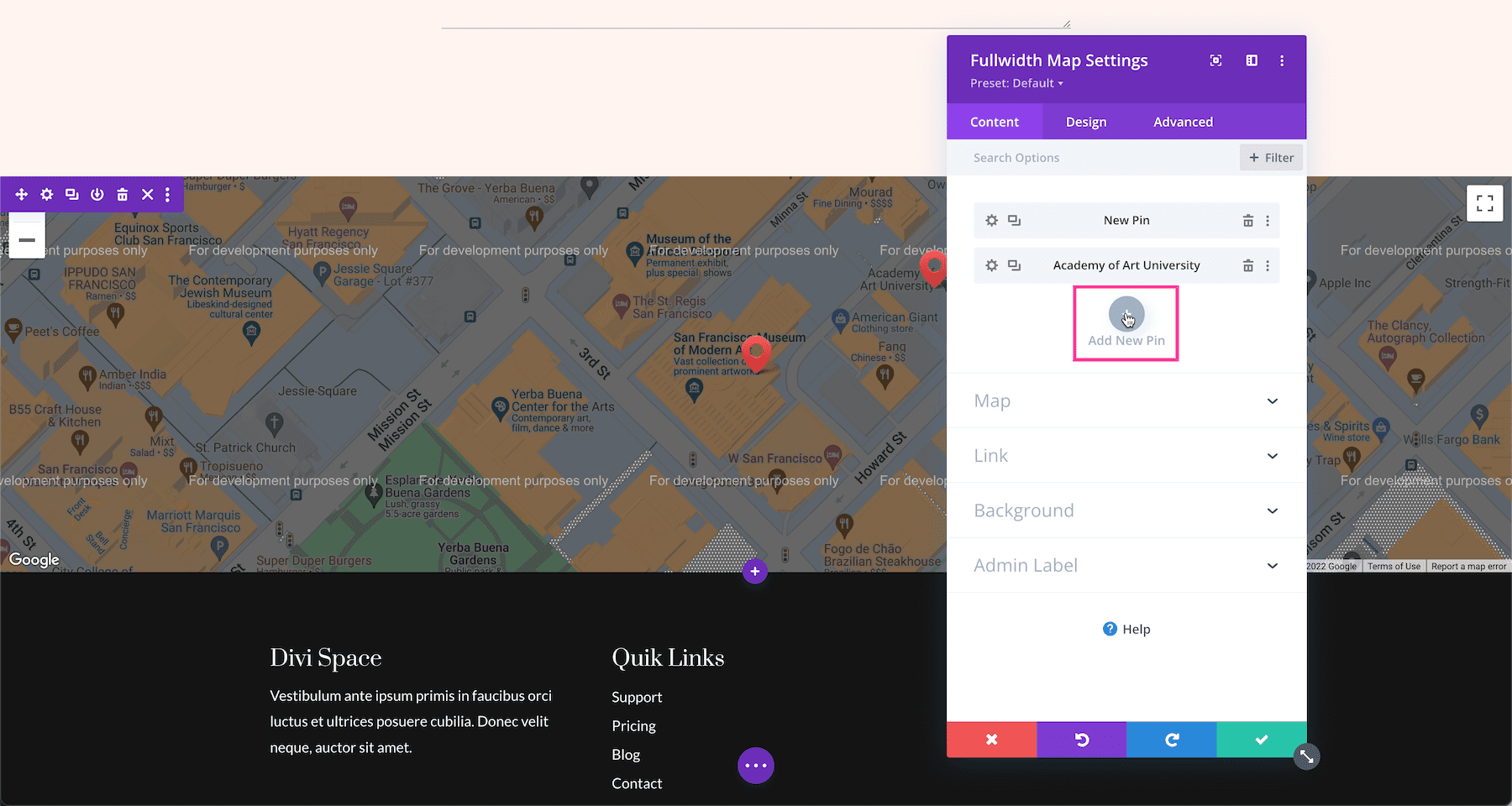The height and width of the screenshot is (806, 1512).
Task: Switch to the Design tab
Action: click(x=1084, y=122)
